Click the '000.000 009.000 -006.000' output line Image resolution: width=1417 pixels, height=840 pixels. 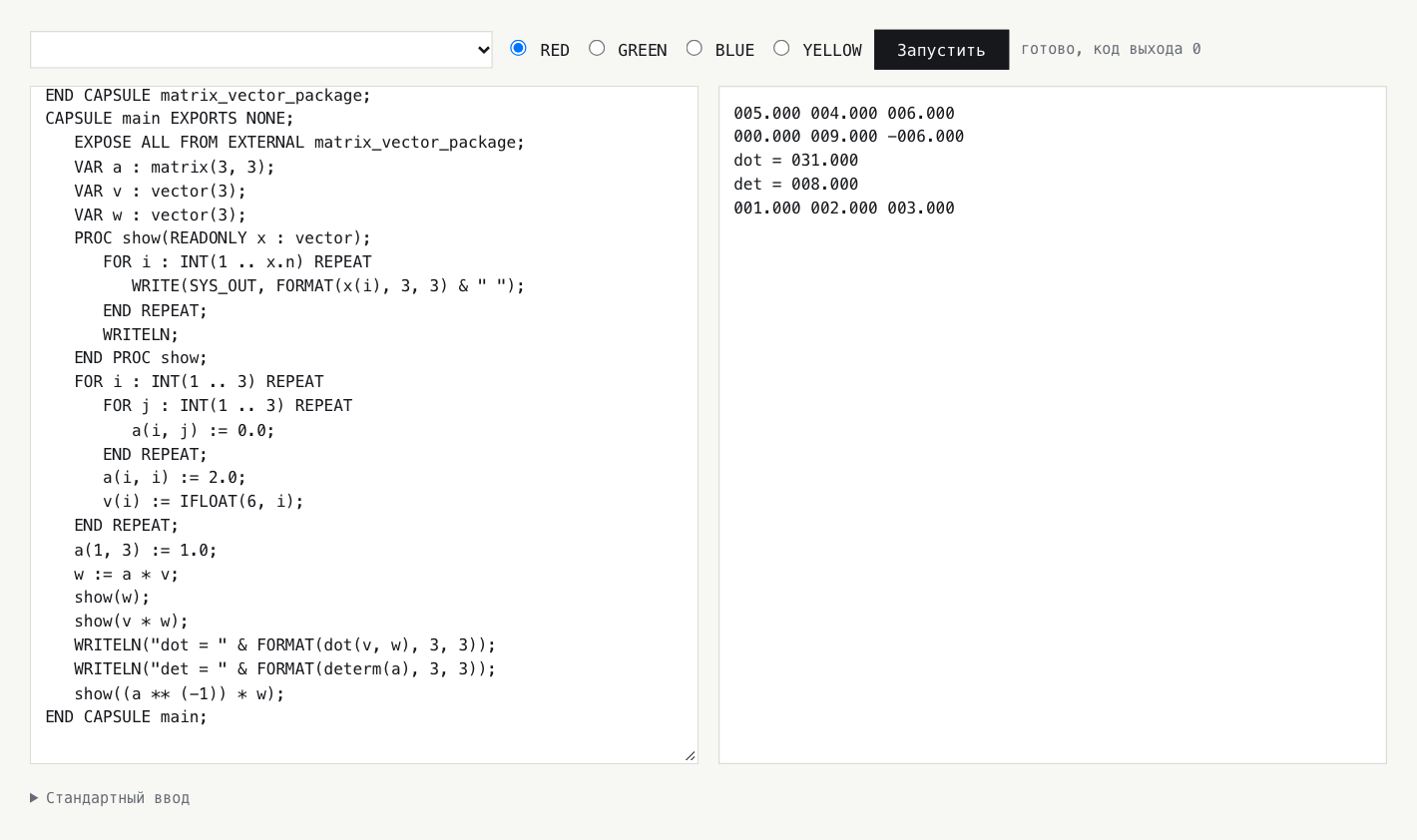849,137
